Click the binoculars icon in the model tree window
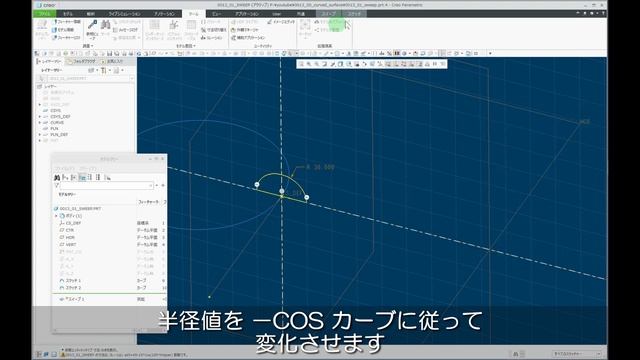 (x=57, y=178)
